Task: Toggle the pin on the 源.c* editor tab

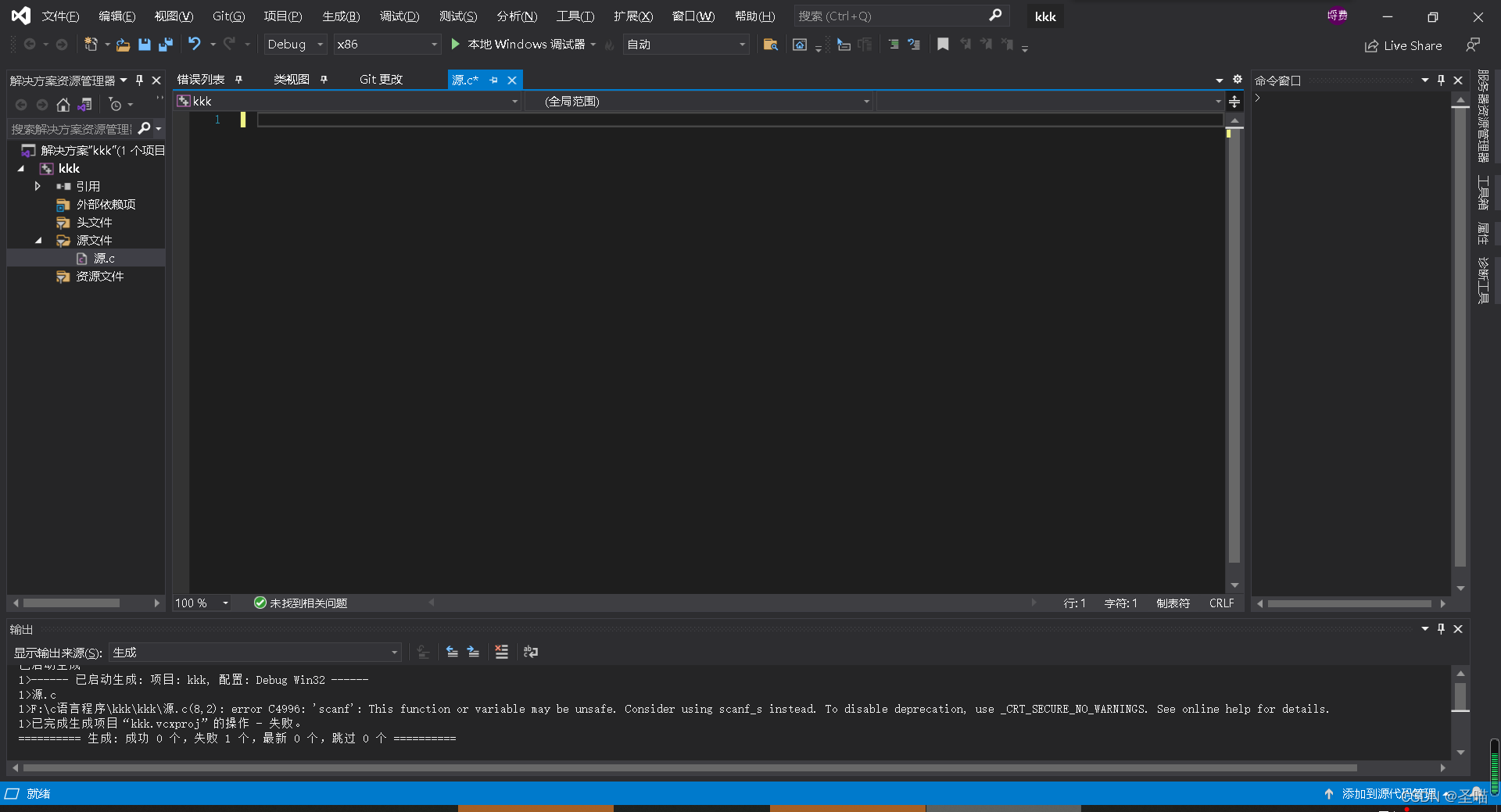Action: pos(493,80)
